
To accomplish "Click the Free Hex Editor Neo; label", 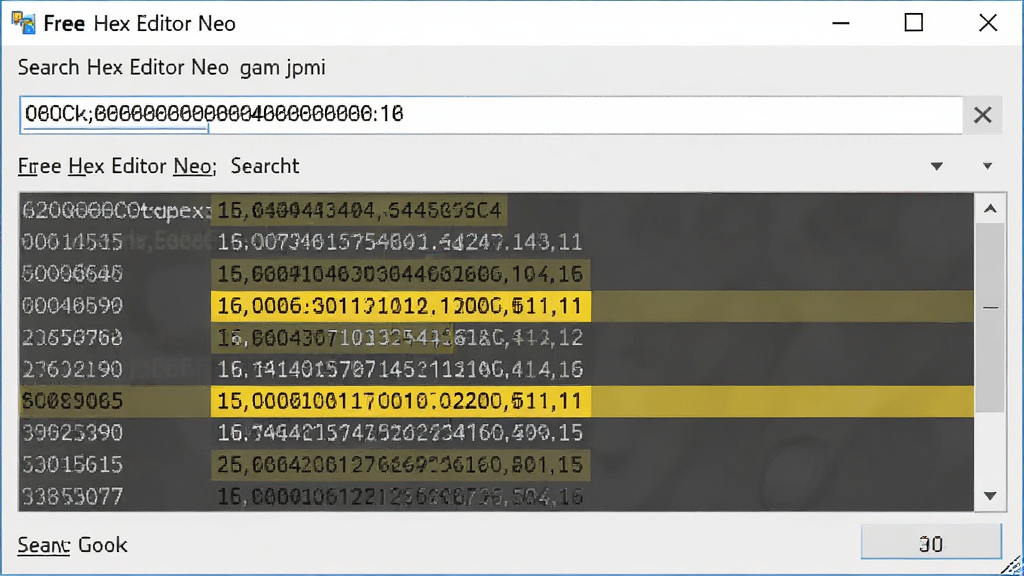I will [117, 167].
